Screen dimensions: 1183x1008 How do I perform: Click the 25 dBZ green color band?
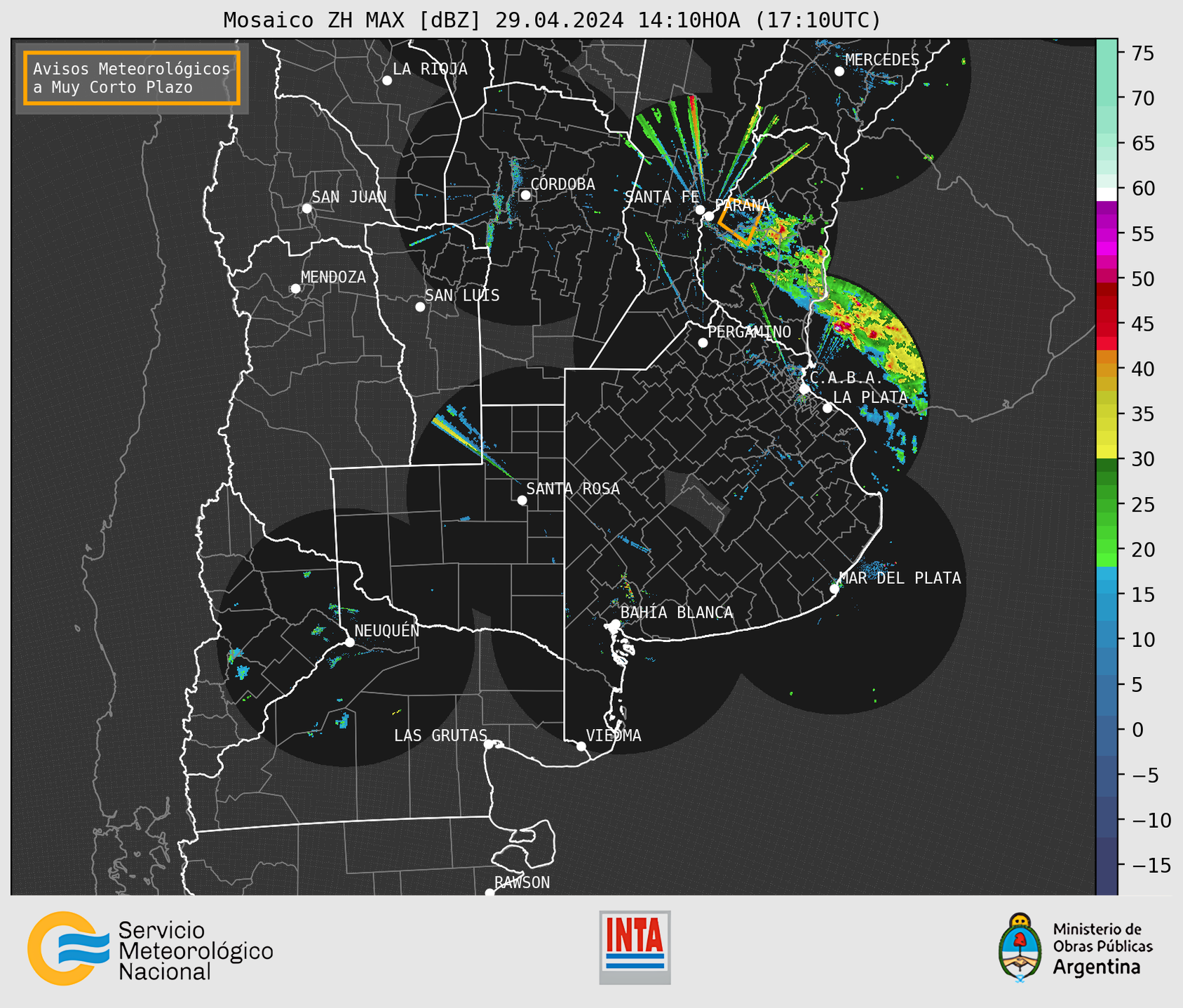1107,505
